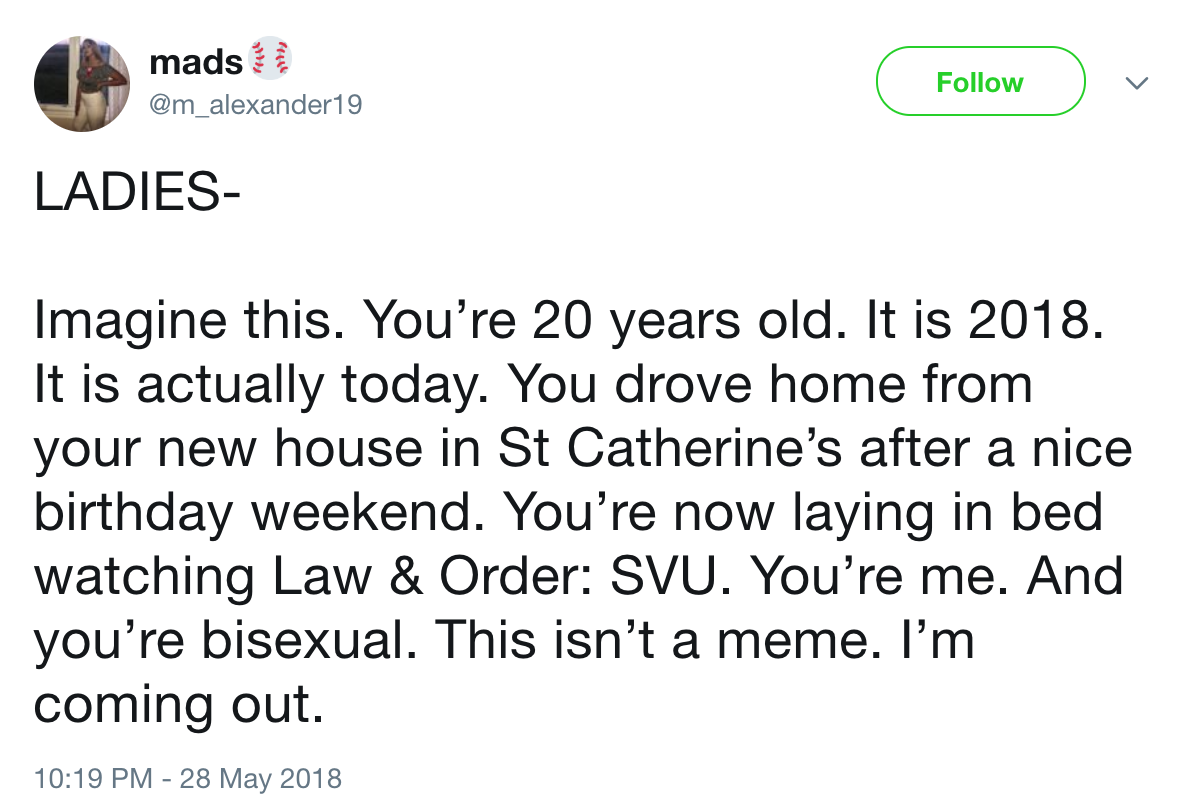Open mads' profile picture thumbnail
The height and width of the screenshot is (812, 1194).
tap(82, 83)
